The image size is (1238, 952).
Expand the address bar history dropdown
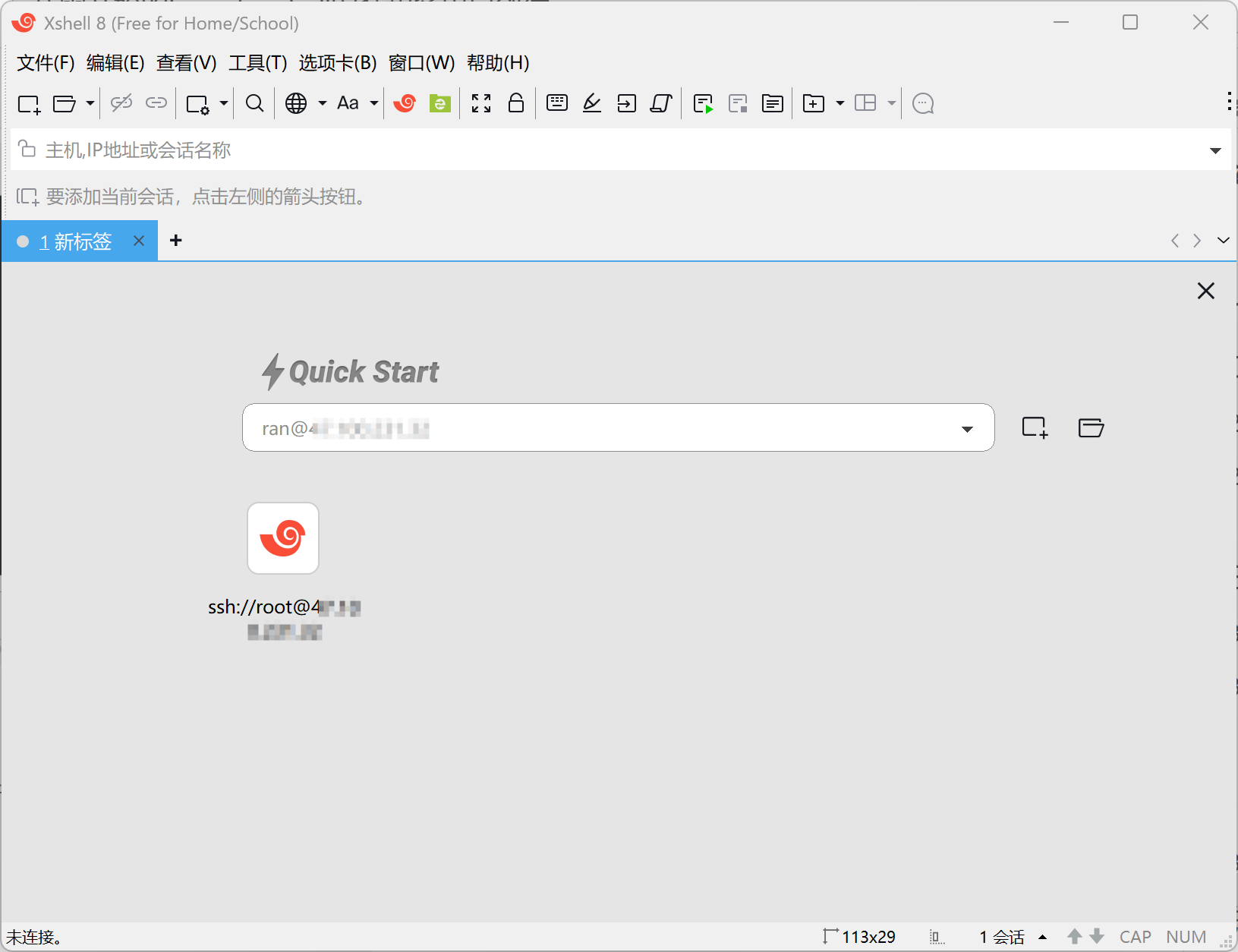(x=1215, y=150)
